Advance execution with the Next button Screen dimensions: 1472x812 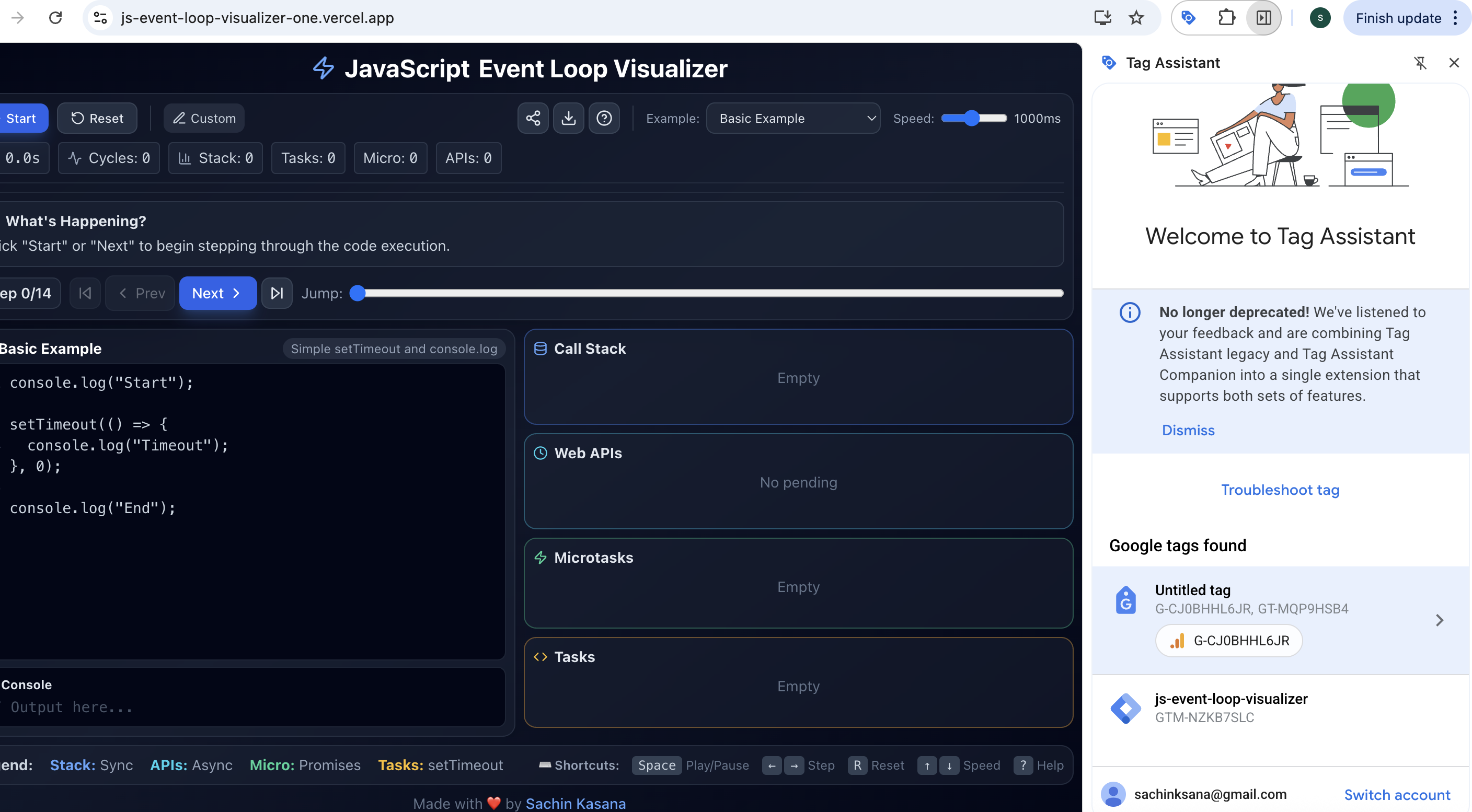coord(217,293)
